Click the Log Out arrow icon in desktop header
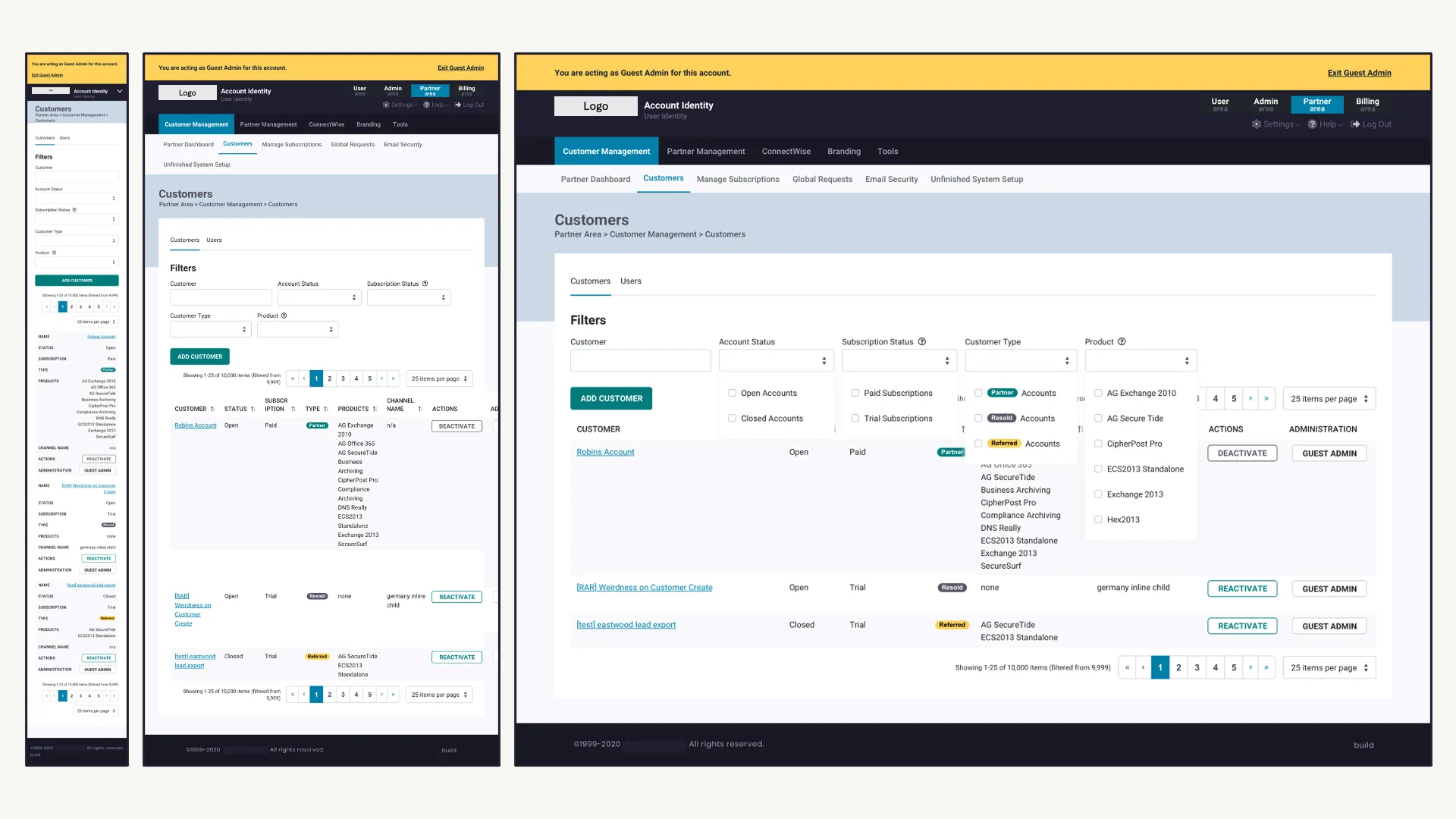The image size is (1456, 819). 1355,124
